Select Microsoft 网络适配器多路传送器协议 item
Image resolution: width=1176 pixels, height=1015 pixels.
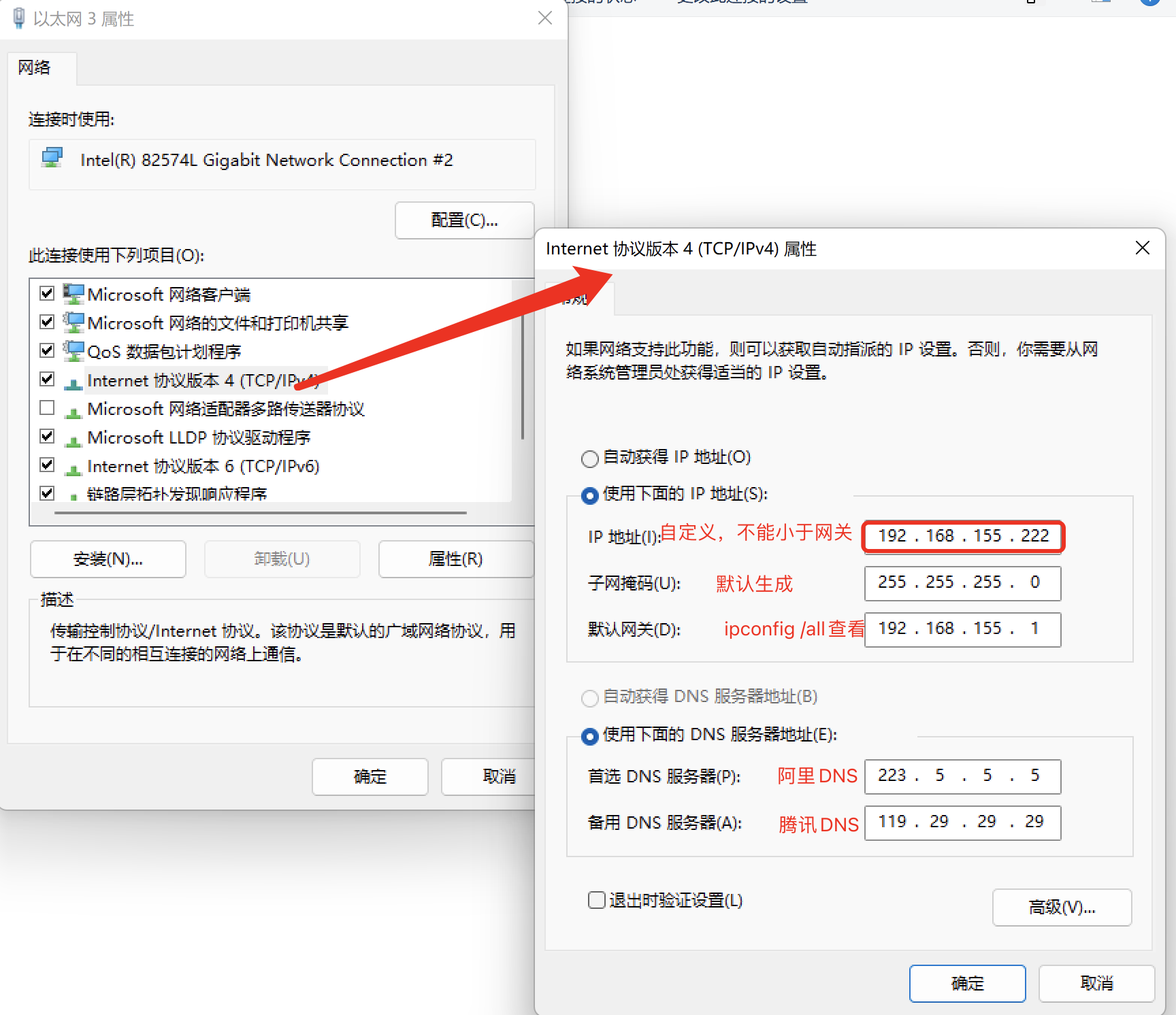tap(225, 409)
